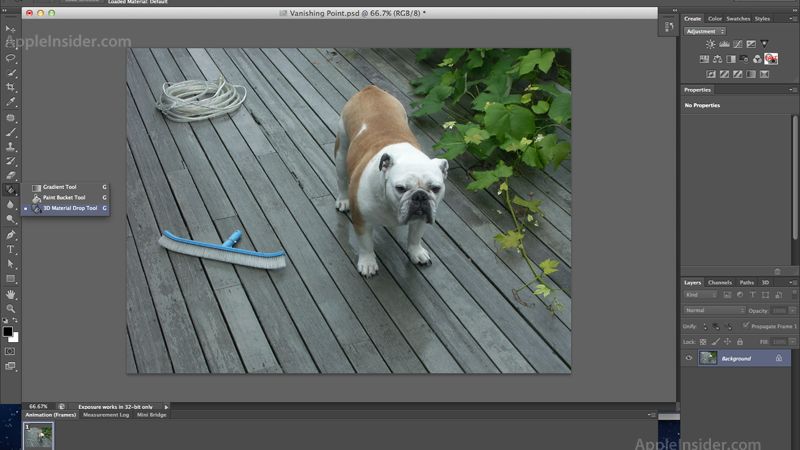The width and height of the screenshot is (800, 450).
Task: Select the Clone Stamp tool
Action: tap(10, 146)
